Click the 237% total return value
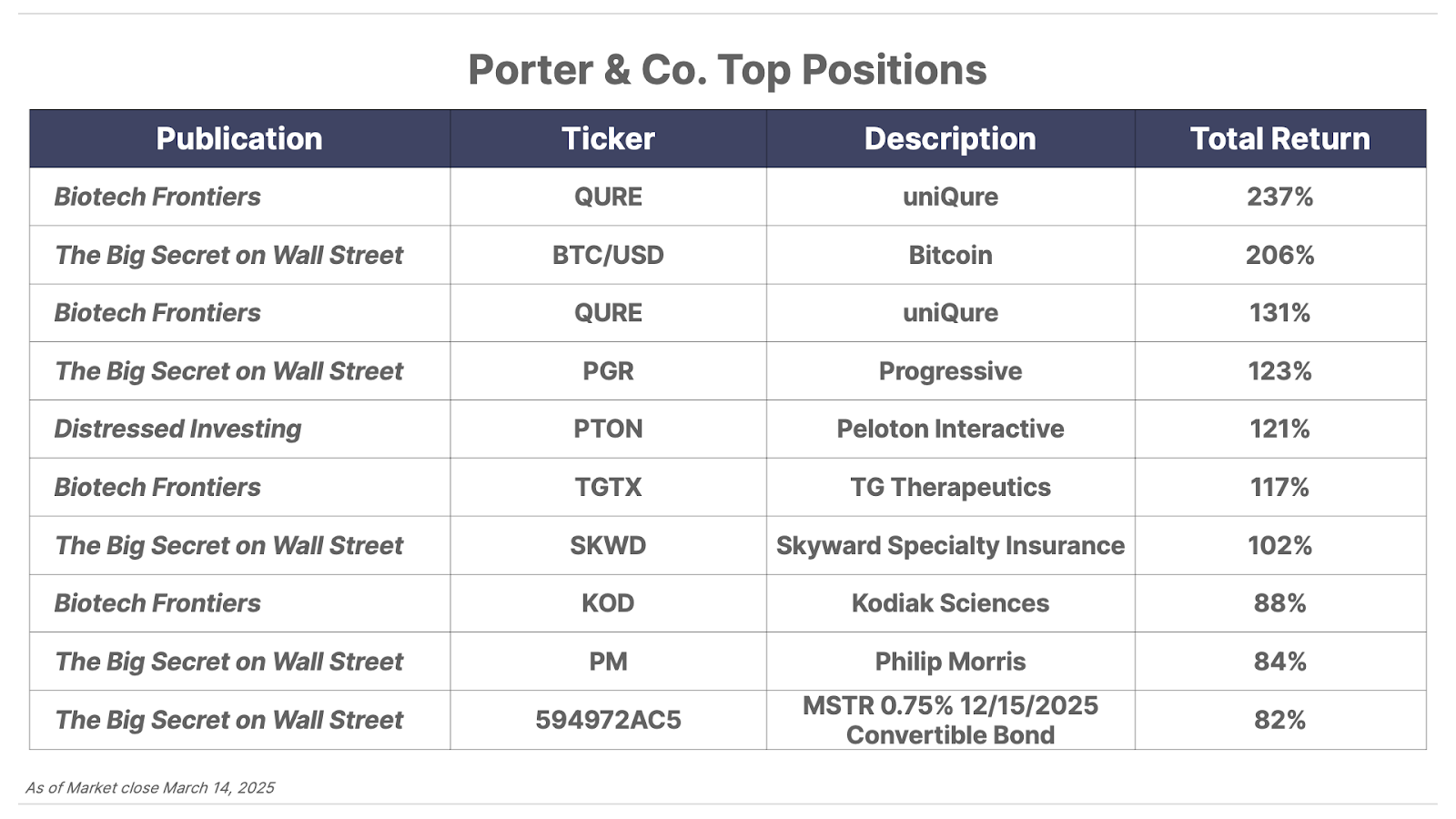The image size is (1456, 819). tap(1279, 197)
